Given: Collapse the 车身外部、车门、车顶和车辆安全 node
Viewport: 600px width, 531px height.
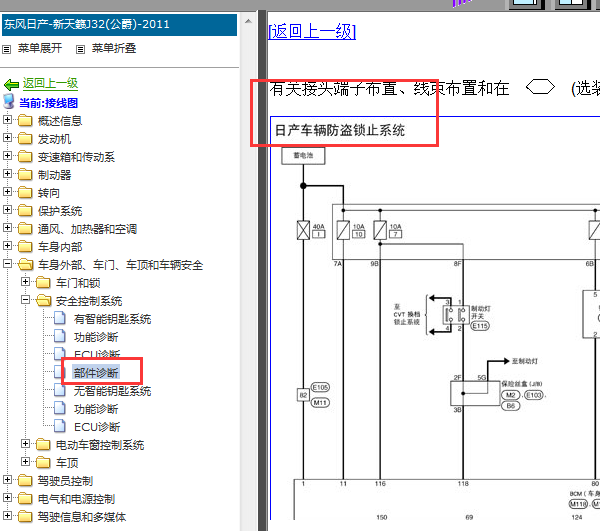Looking at the screenshot, I should [x=7, y=264].
